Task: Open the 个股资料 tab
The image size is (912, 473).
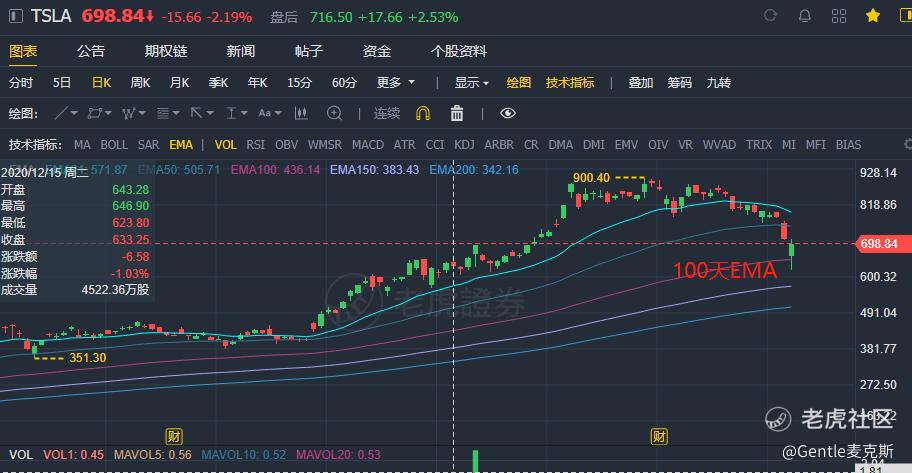Action: pos(459,51)
